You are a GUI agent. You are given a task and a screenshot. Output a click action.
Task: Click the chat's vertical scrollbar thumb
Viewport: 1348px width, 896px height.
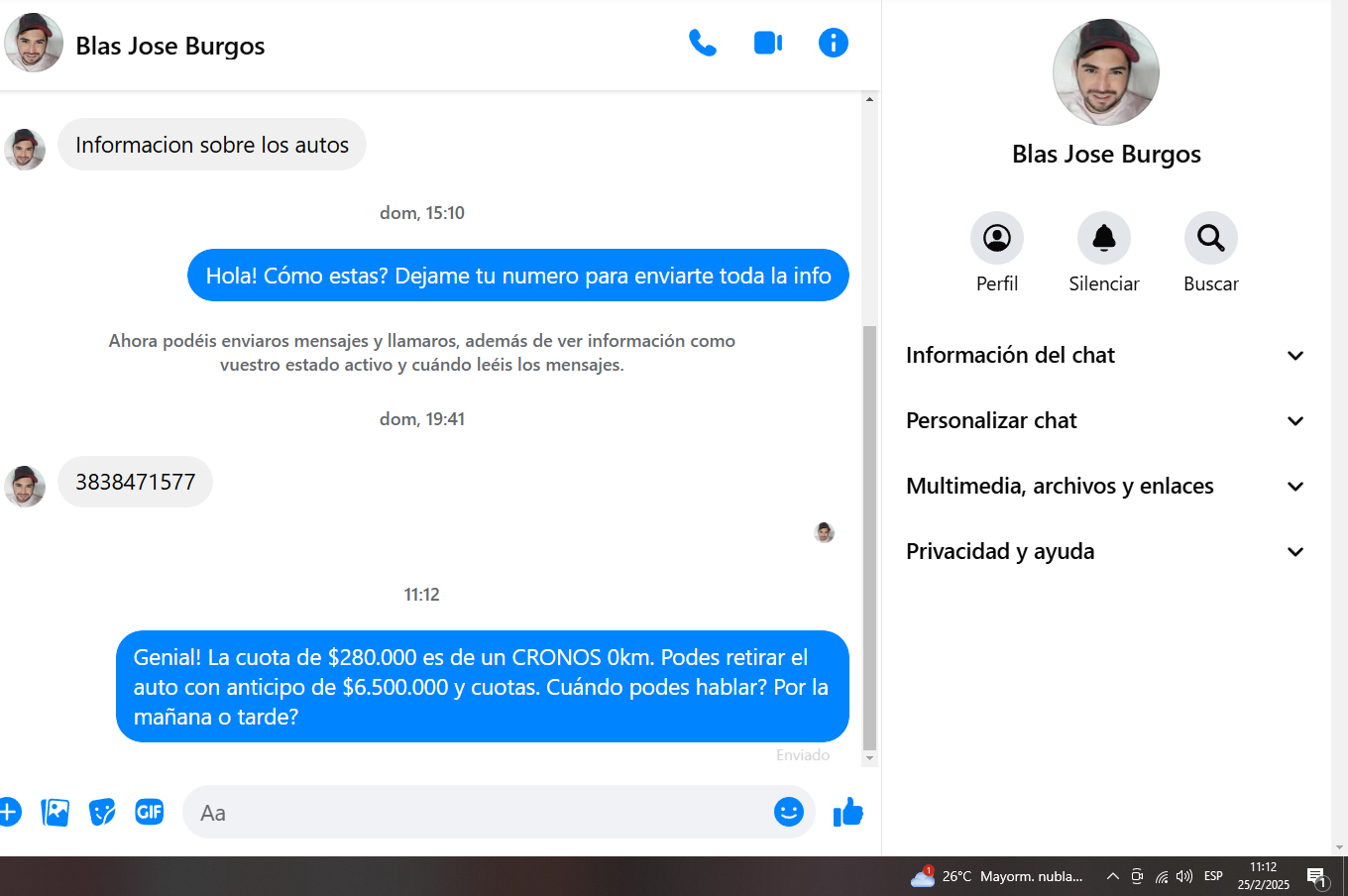[869, 535]
